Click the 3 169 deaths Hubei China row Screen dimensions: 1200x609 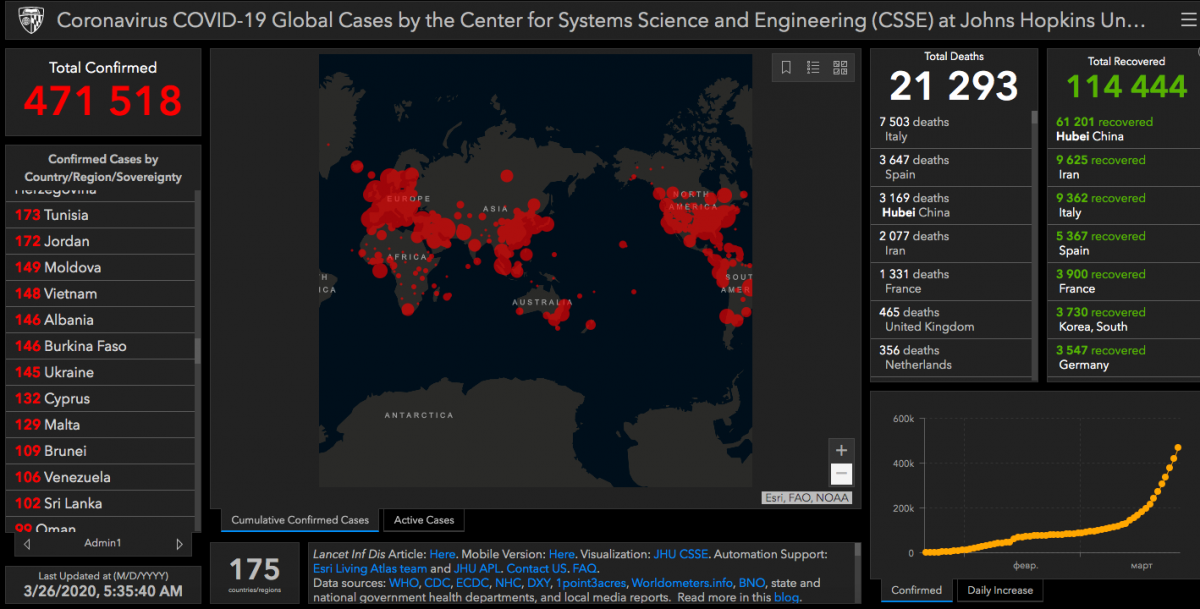click(x=951, y=205)
